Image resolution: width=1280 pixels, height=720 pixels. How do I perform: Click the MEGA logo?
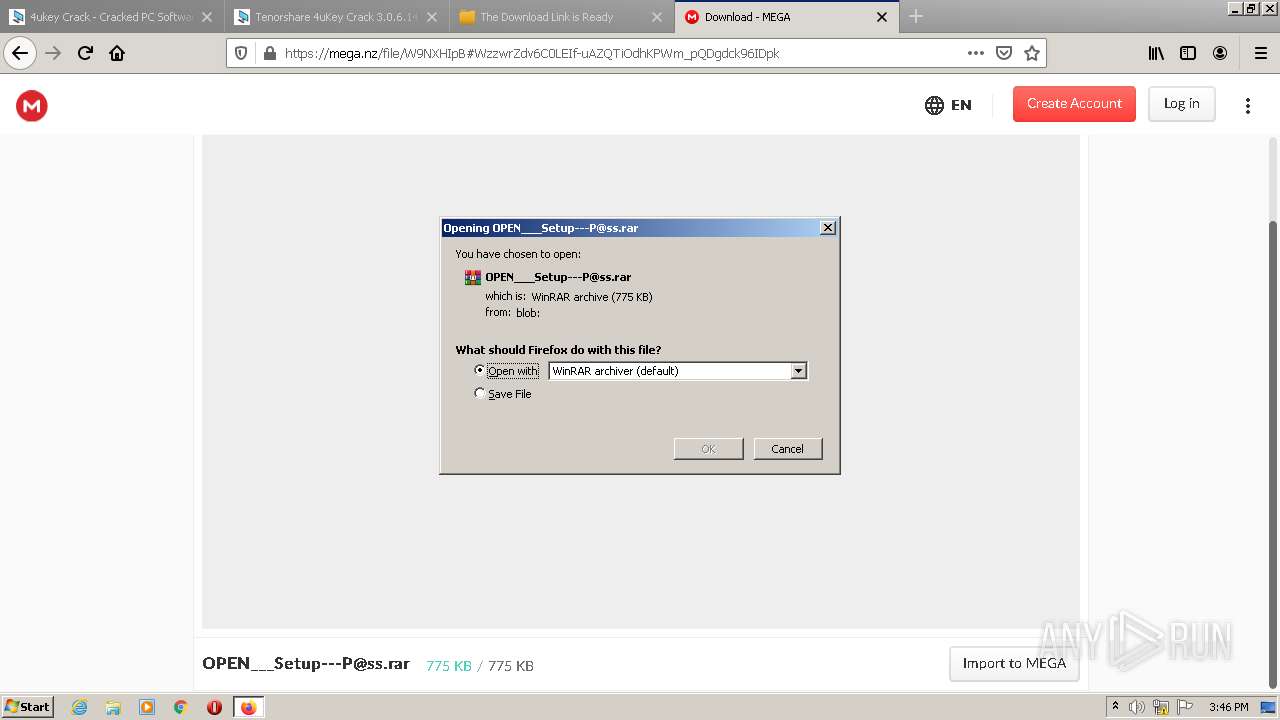coord(32,105)
